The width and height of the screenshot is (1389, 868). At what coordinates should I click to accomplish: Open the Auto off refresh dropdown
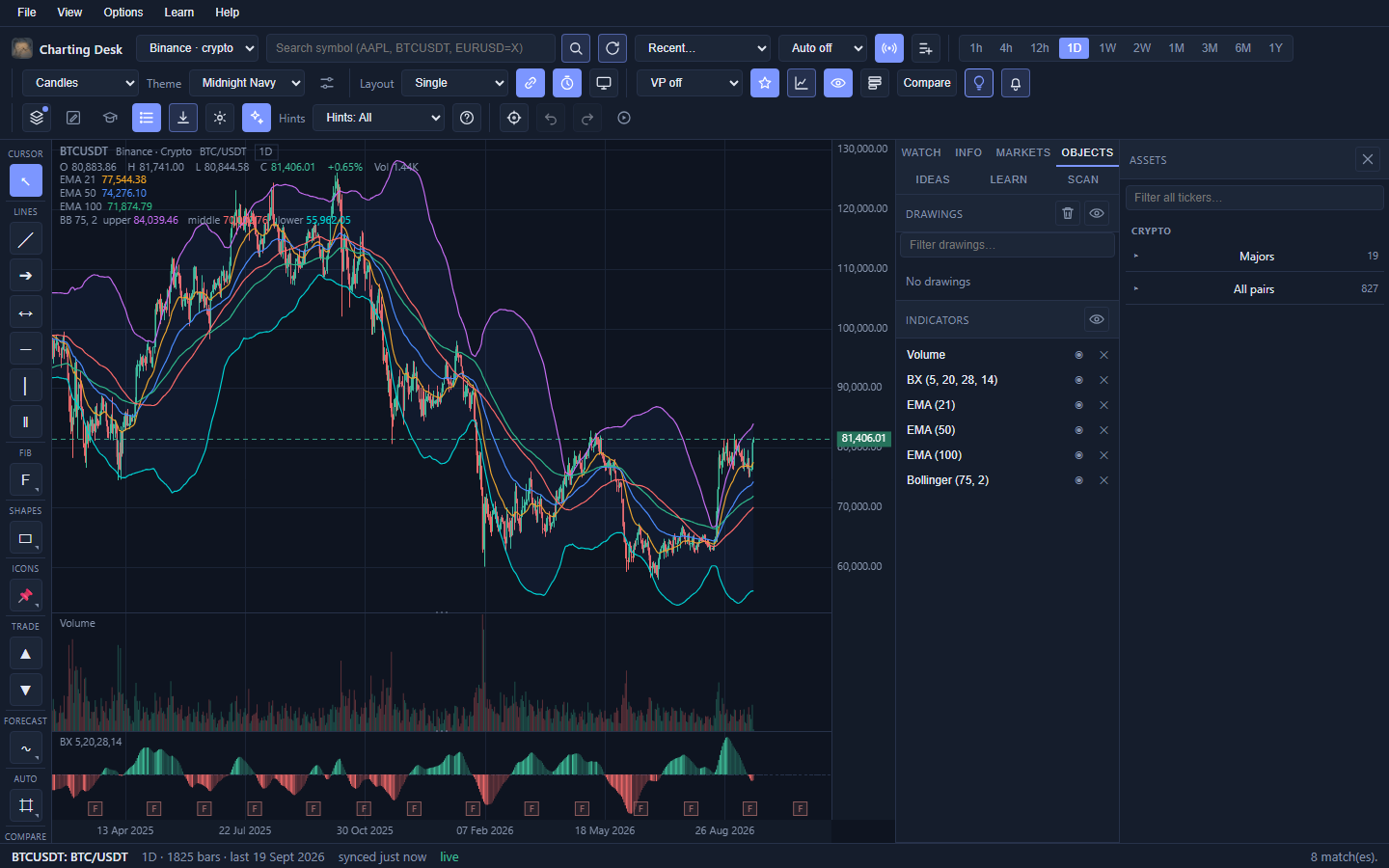[823, 48]
